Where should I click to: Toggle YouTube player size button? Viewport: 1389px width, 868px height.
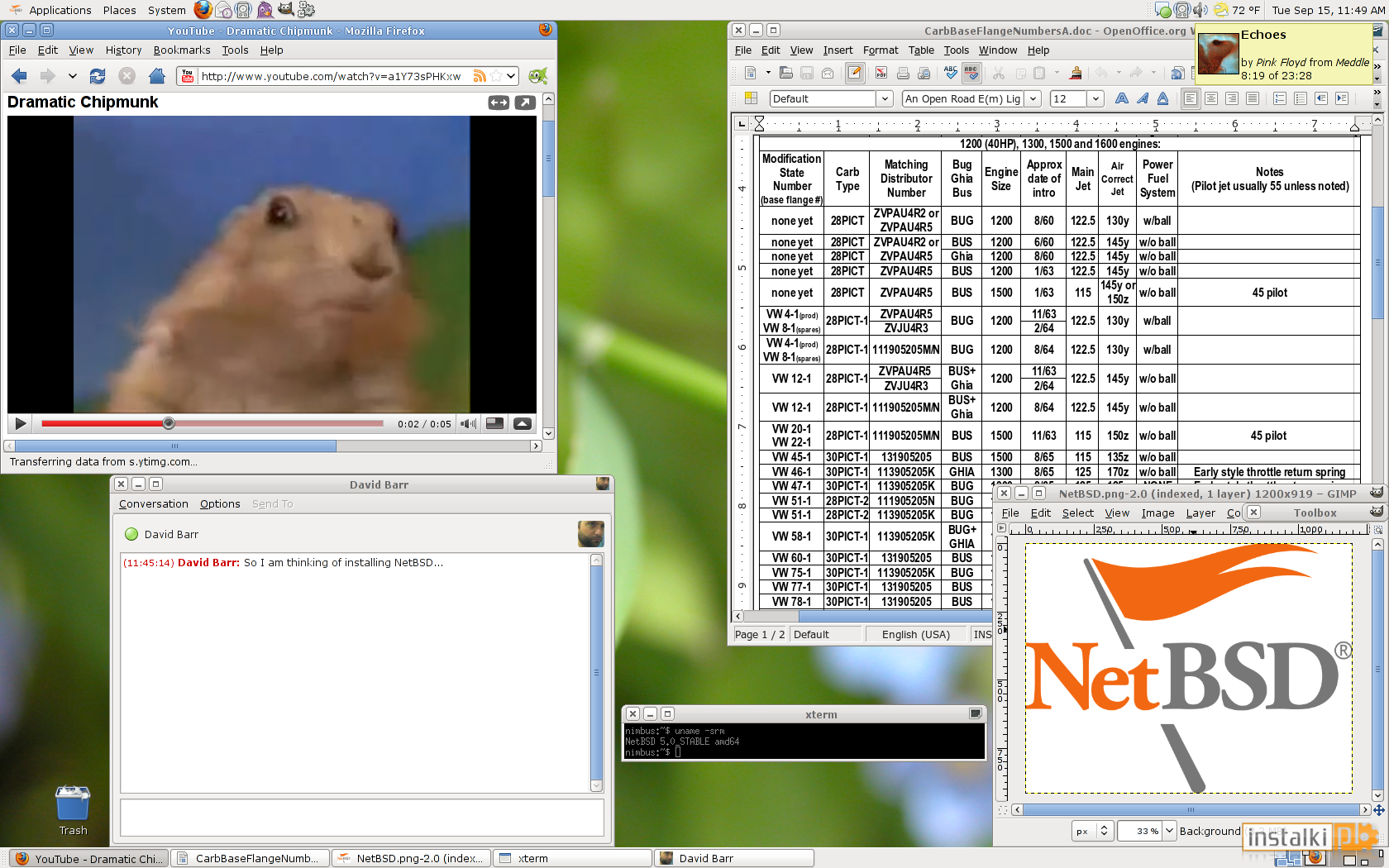tap(495, 423)
